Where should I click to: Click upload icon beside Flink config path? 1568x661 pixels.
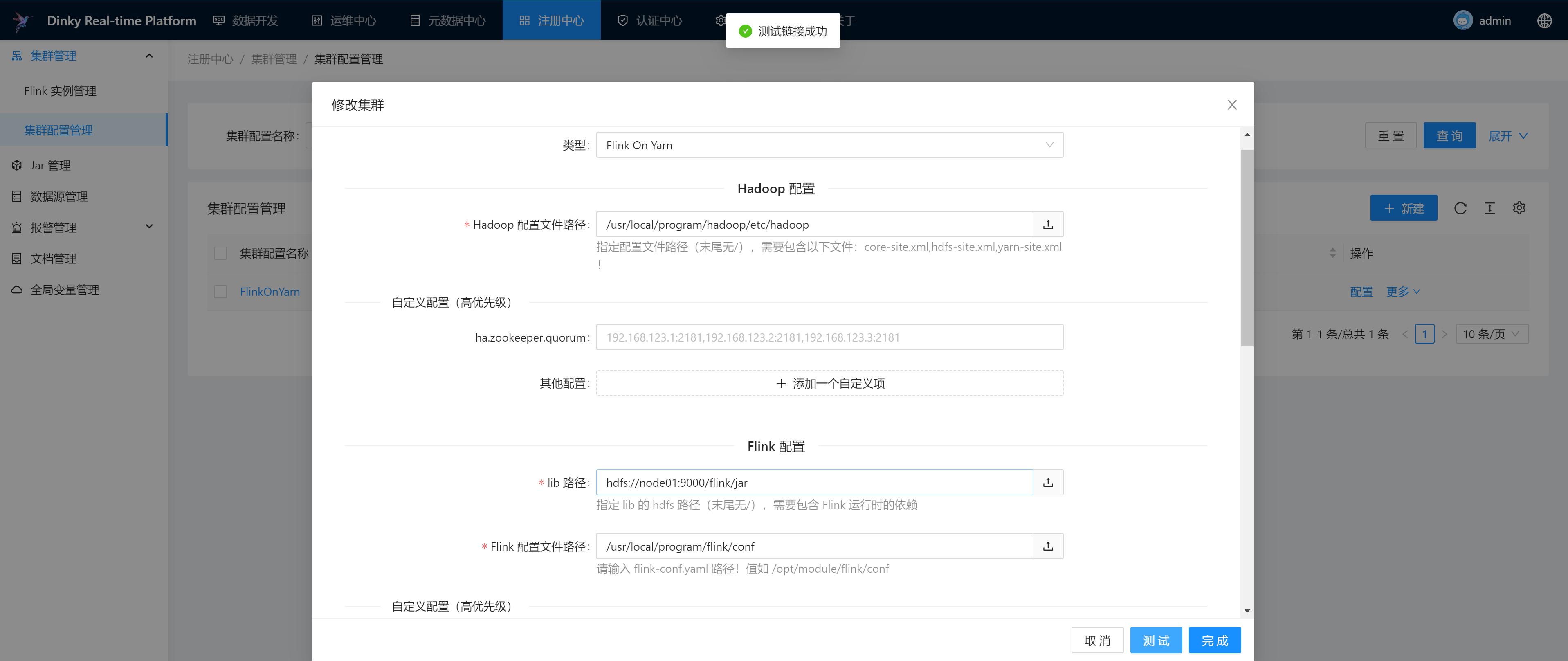coord(1047,546)
